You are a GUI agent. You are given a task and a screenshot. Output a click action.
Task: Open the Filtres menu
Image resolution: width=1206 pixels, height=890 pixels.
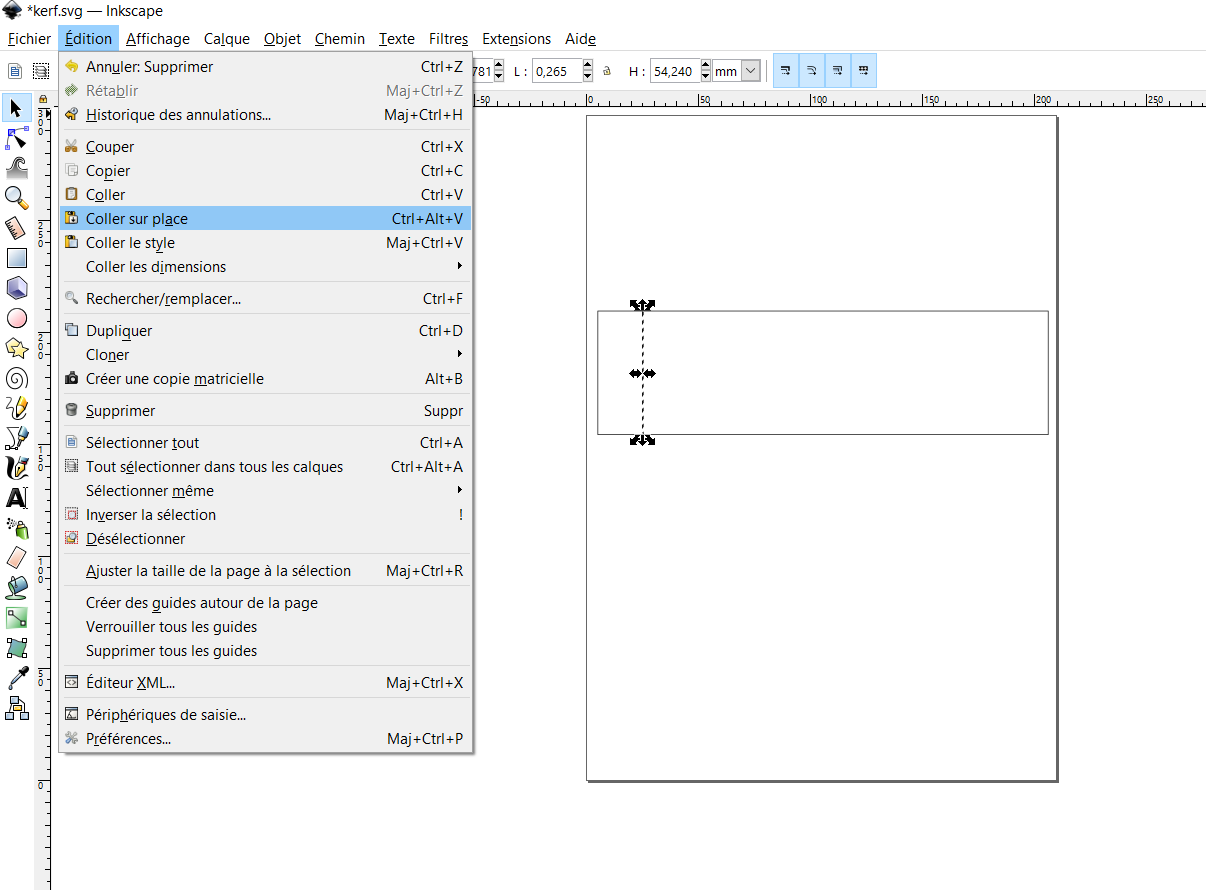448,39
